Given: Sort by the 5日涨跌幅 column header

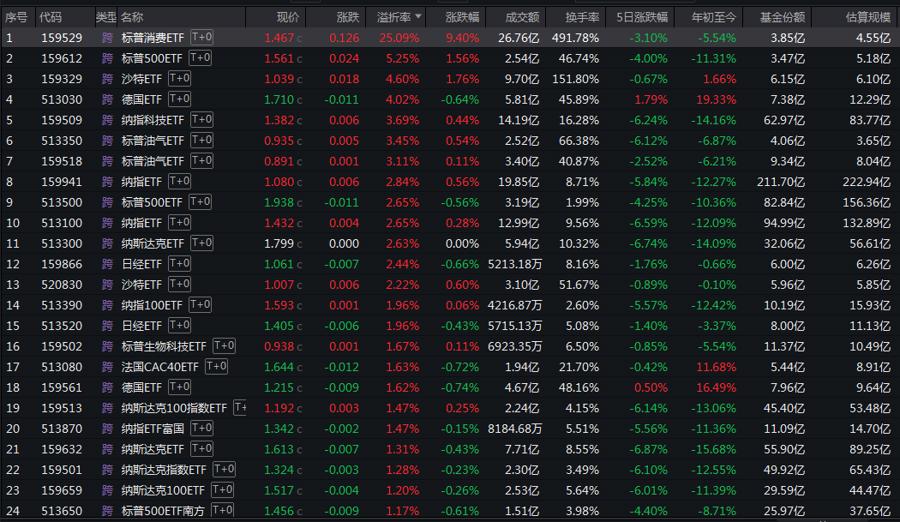Looking at the screenshot, I should click(642, 17).
